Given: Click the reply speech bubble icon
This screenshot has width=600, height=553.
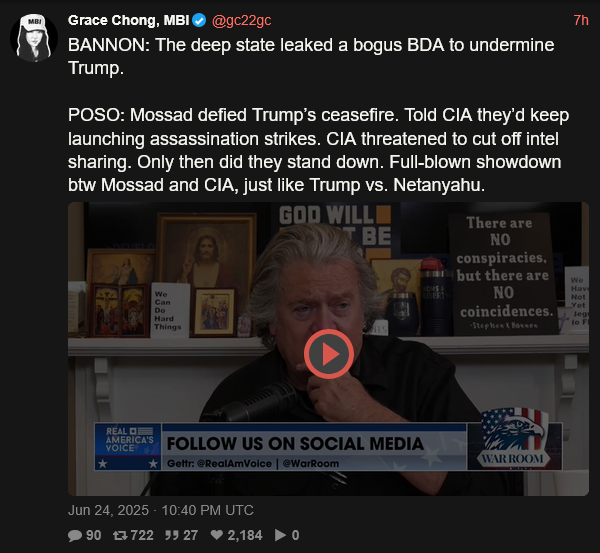Looking at the screenshot, I should click(x=75, y=535).
